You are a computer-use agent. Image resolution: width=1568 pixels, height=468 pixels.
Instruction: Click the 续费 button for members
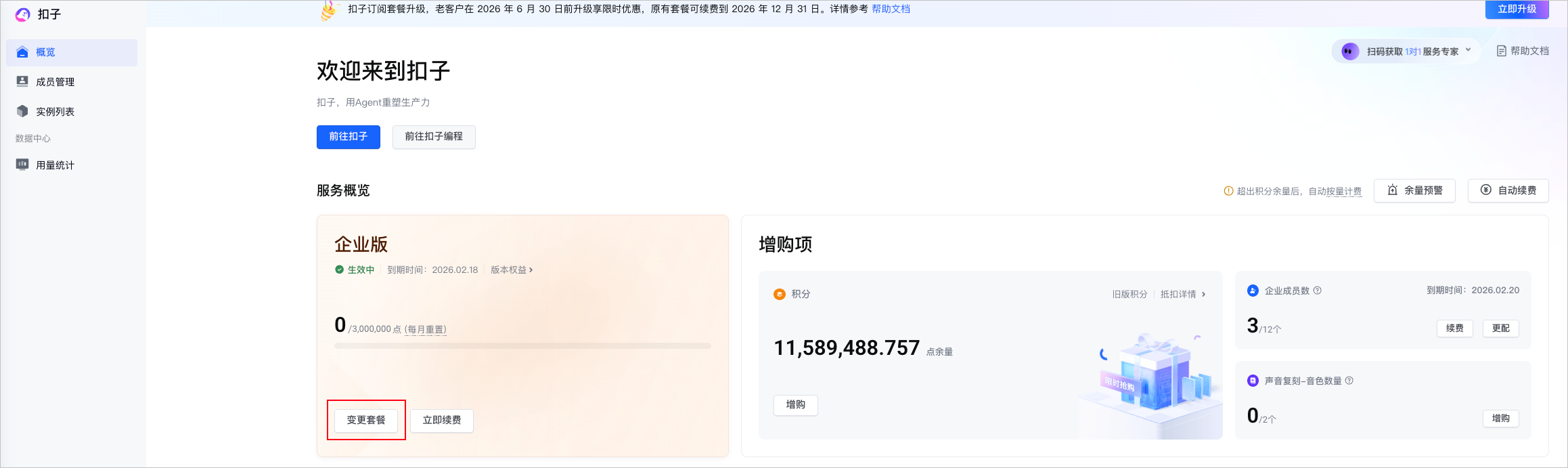[1455, 328]
